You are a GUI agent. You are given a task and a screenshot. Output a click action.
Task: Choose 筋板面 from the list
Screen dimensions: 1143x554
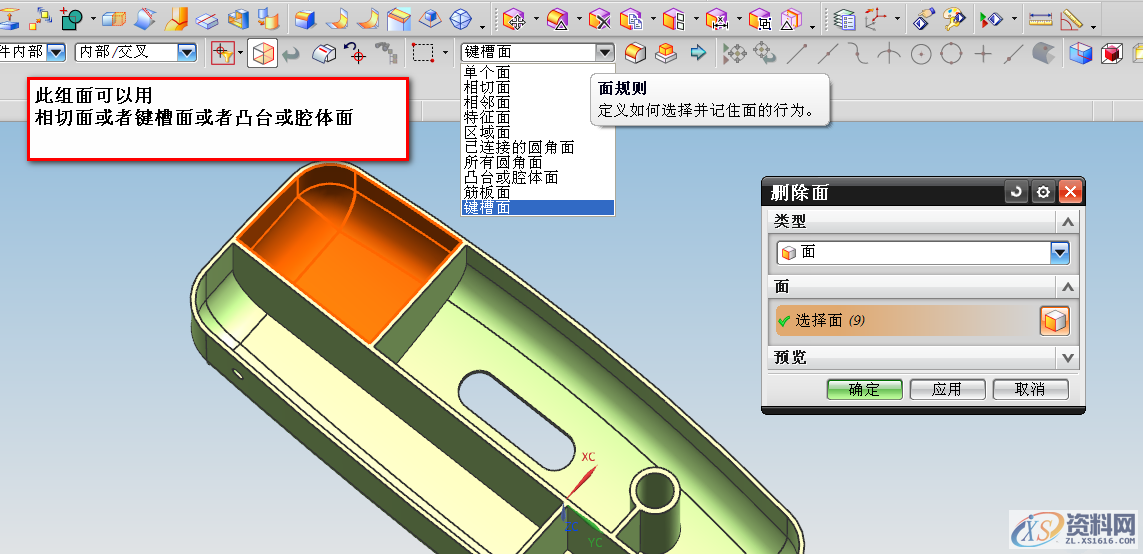538,192
